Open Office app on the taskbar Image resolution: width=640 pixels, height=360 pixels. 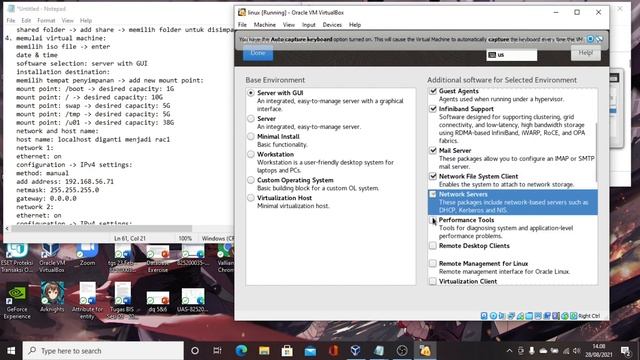coord(333,351)
